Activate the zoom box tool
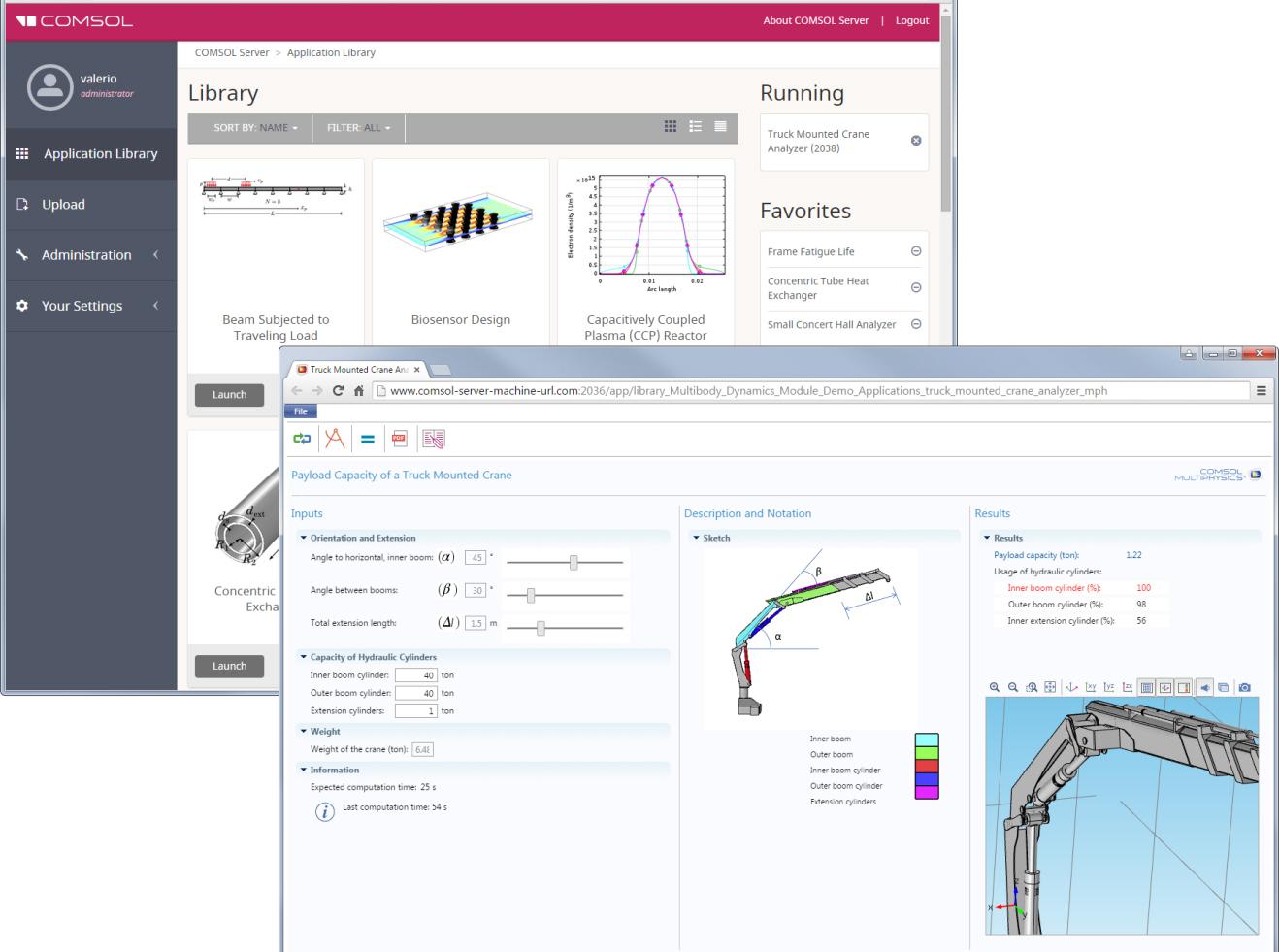Viewport: 1279px width, 952px height. coord(1032,687)
